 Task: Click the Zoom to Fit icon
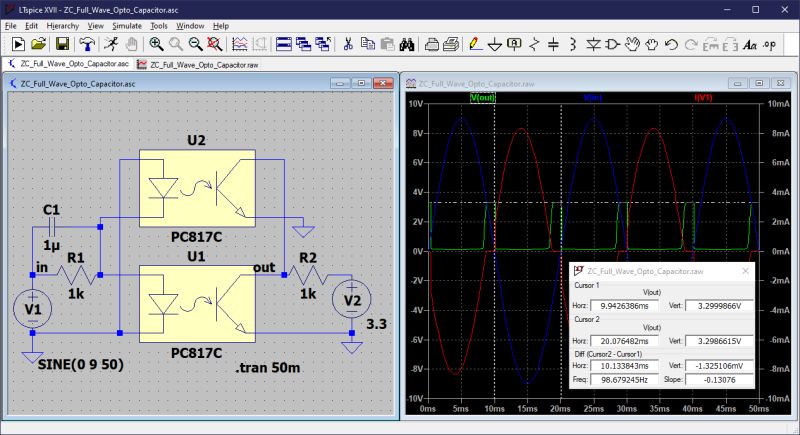point(214,44)
